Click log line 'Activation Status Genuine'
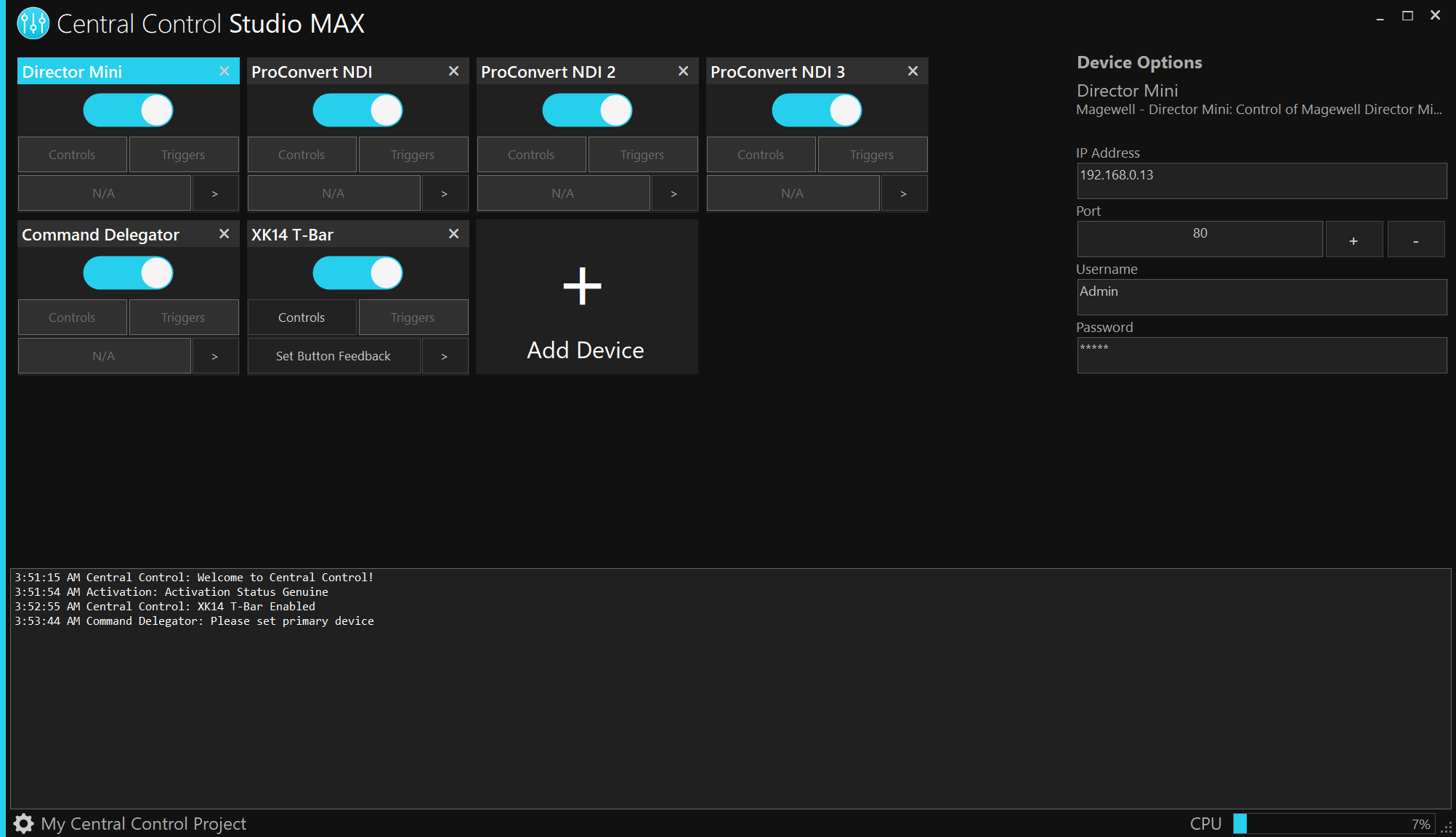Screen dimensions: 1456x837 171,591
